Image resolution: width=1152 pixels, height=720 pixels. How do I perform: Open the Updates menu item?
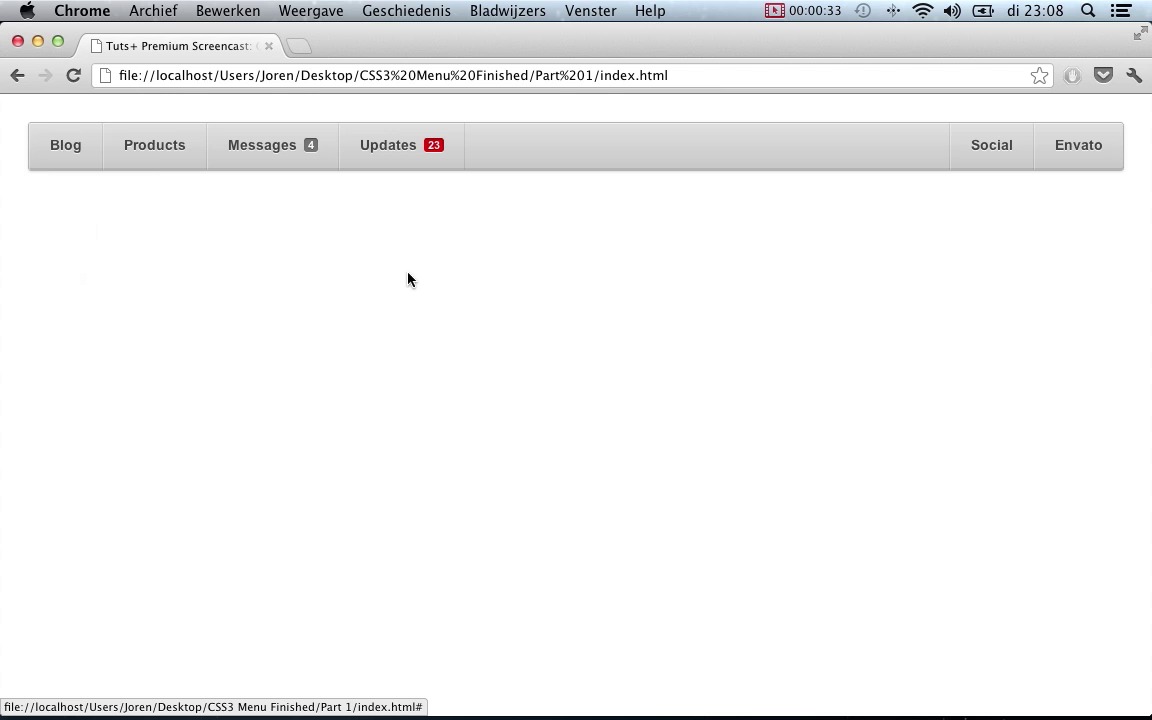401,145
